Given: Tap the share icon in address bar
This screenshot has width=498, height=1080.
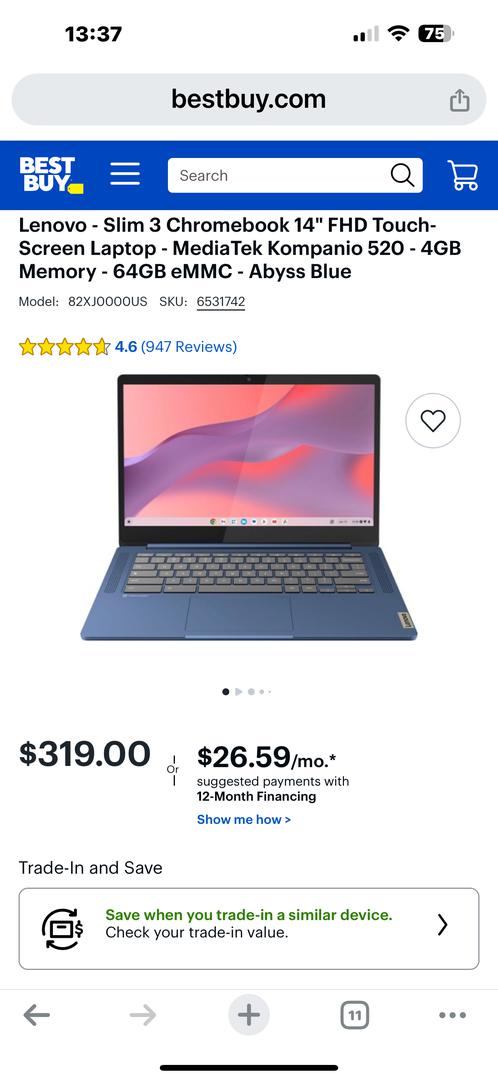Looking at the screenshot, I should [459, 100].
